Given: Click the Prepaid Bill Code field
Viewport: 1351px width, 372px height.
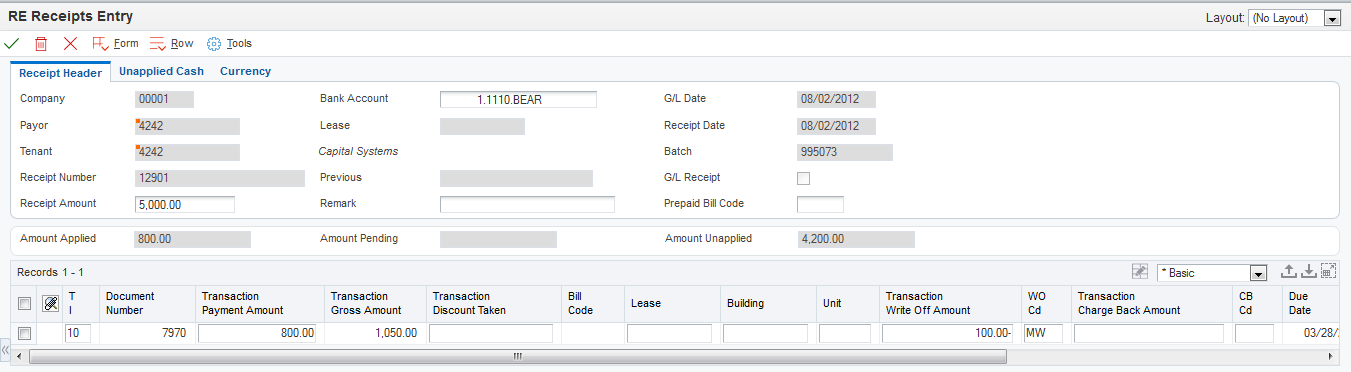Looking at the screenshot, I should coord(820,204).
